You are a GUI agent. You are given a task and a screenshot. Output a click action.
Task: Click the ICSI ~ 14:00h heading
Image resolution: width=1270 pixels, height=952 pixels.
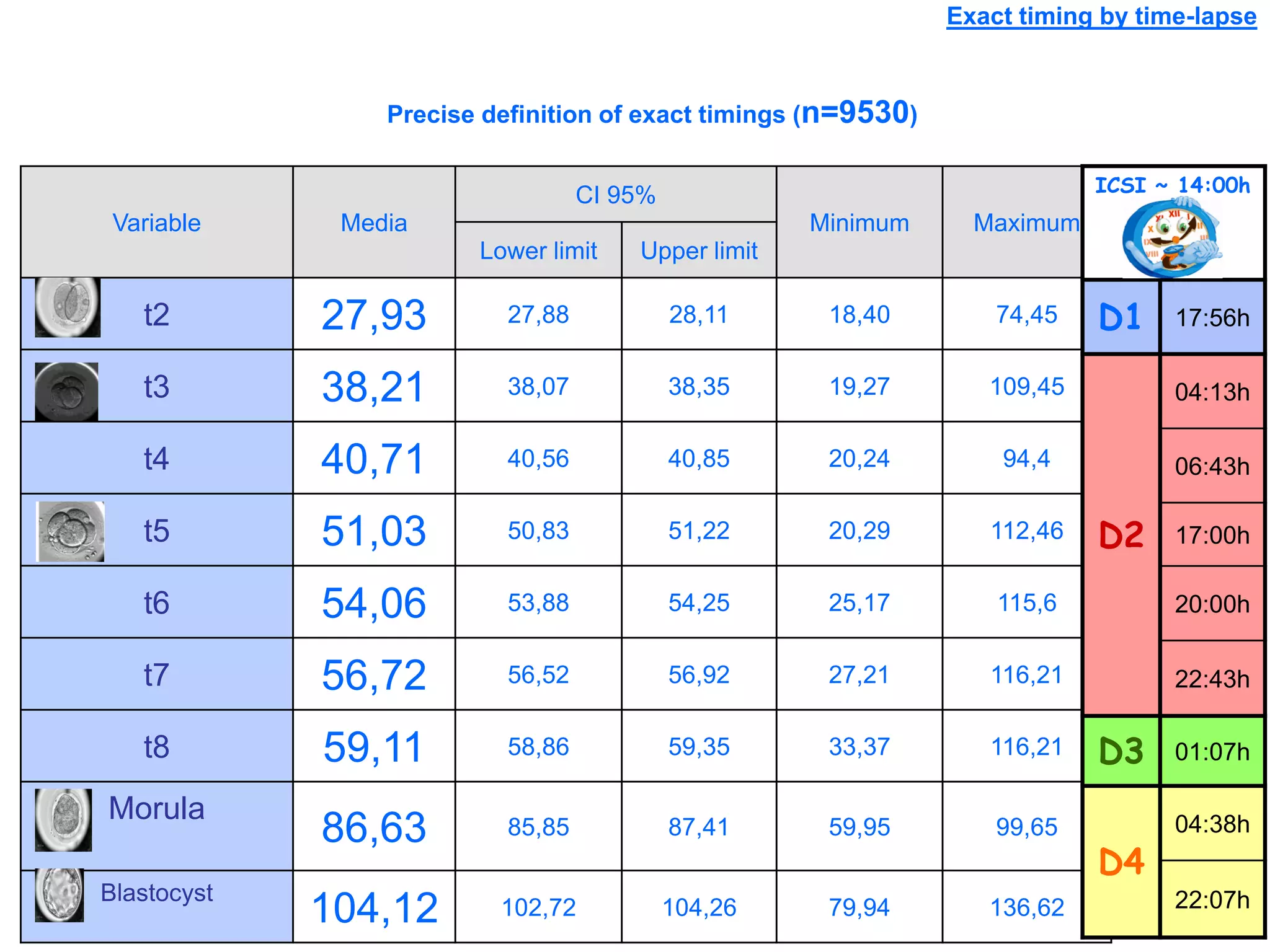click(x=1172, y=185)
